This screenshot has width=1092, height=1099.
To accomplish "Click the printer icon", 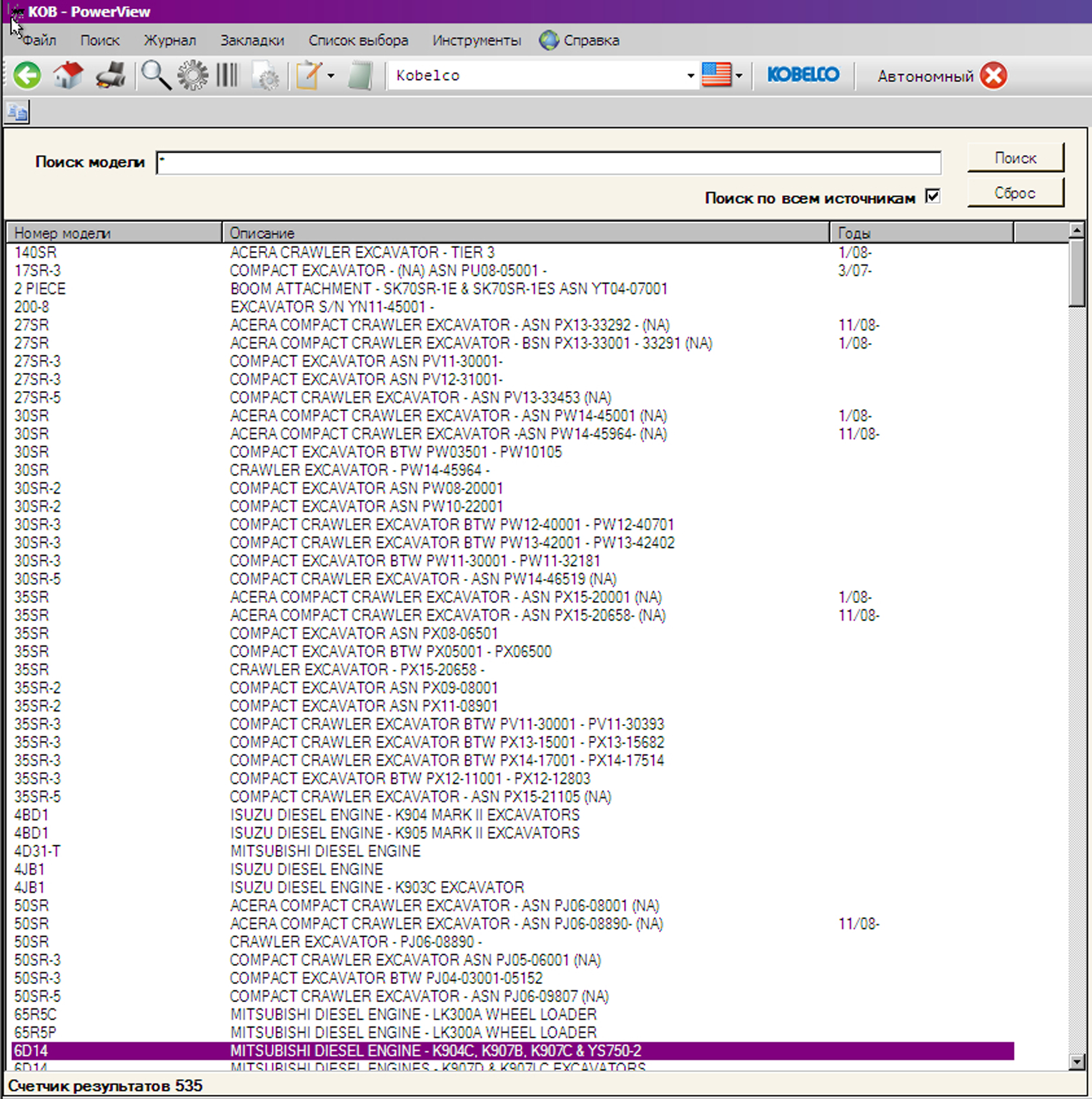I will click(x=111, y=76).
